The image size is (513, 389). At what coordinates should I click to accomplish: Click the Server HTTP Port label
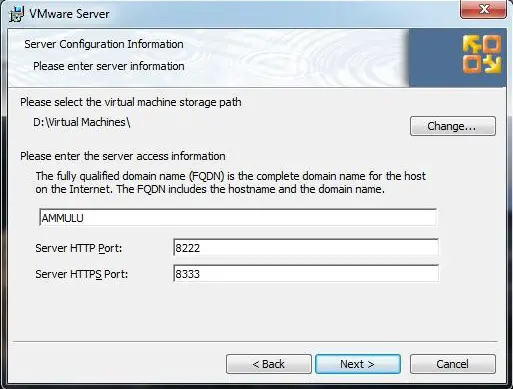click(x=79, y=248)
